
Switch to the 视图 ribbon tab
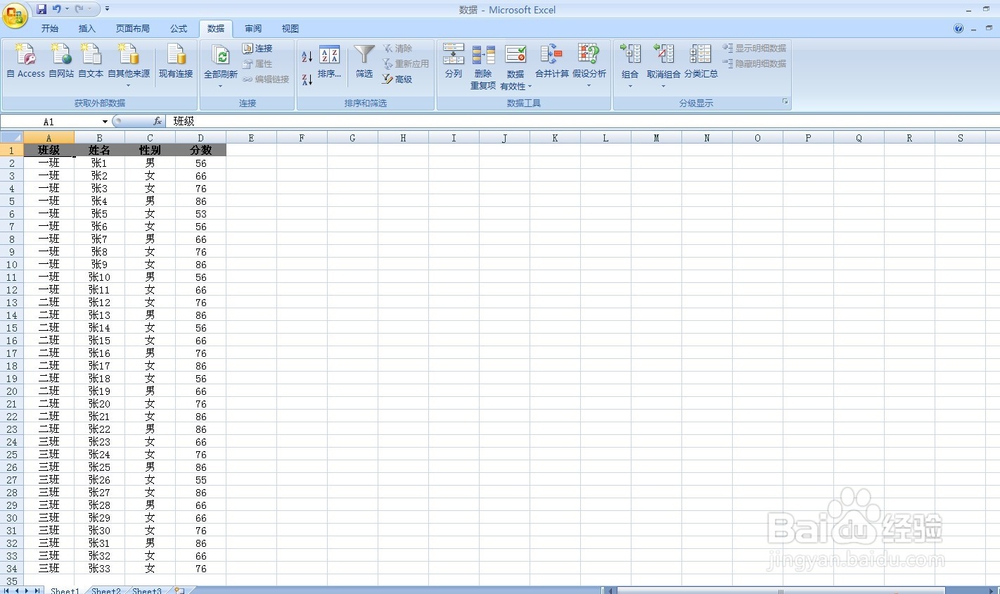point(290,29)
